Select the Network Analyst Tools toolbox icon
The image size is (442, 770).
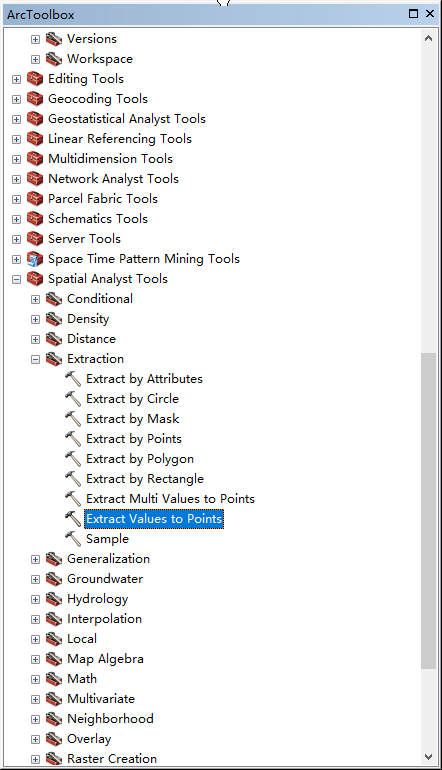click(x=35, y=179)
